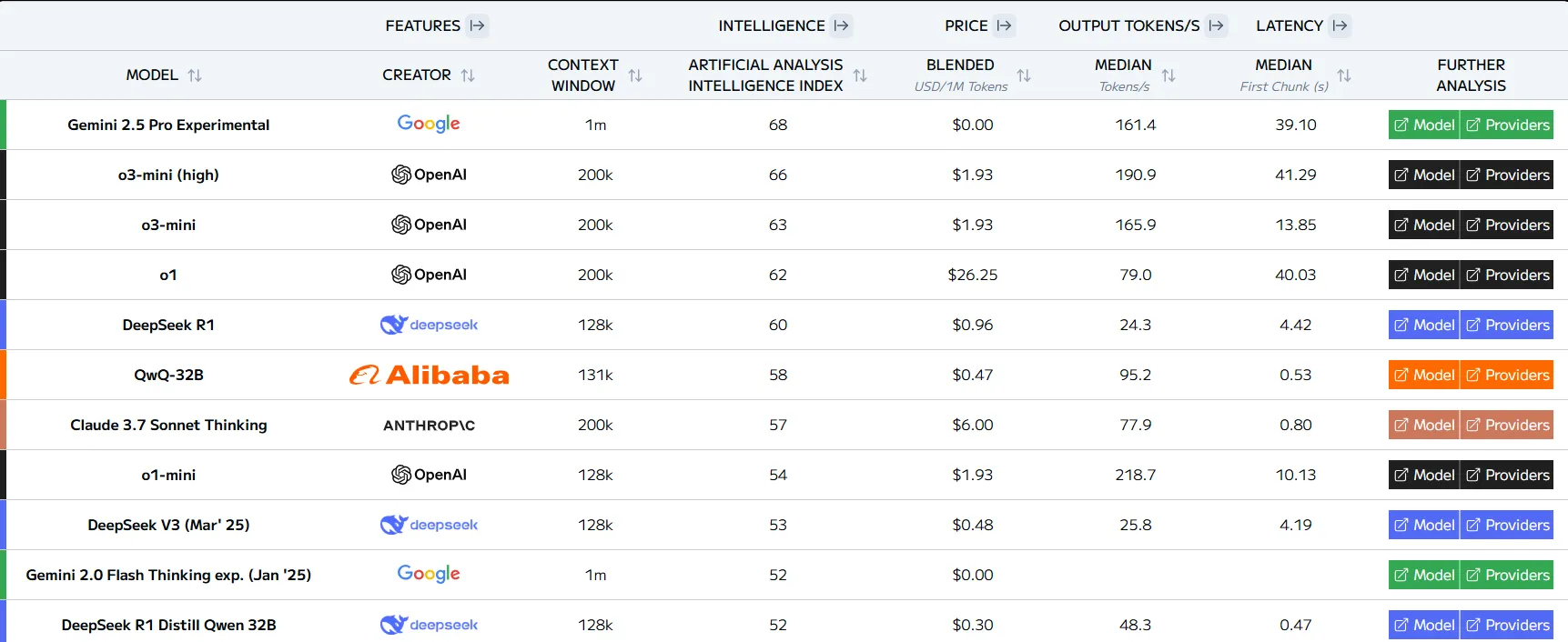Click the Alibaba logo in QwQ-32B row
The height and width of the screenshot is (642, 1568).
[429, 375]
